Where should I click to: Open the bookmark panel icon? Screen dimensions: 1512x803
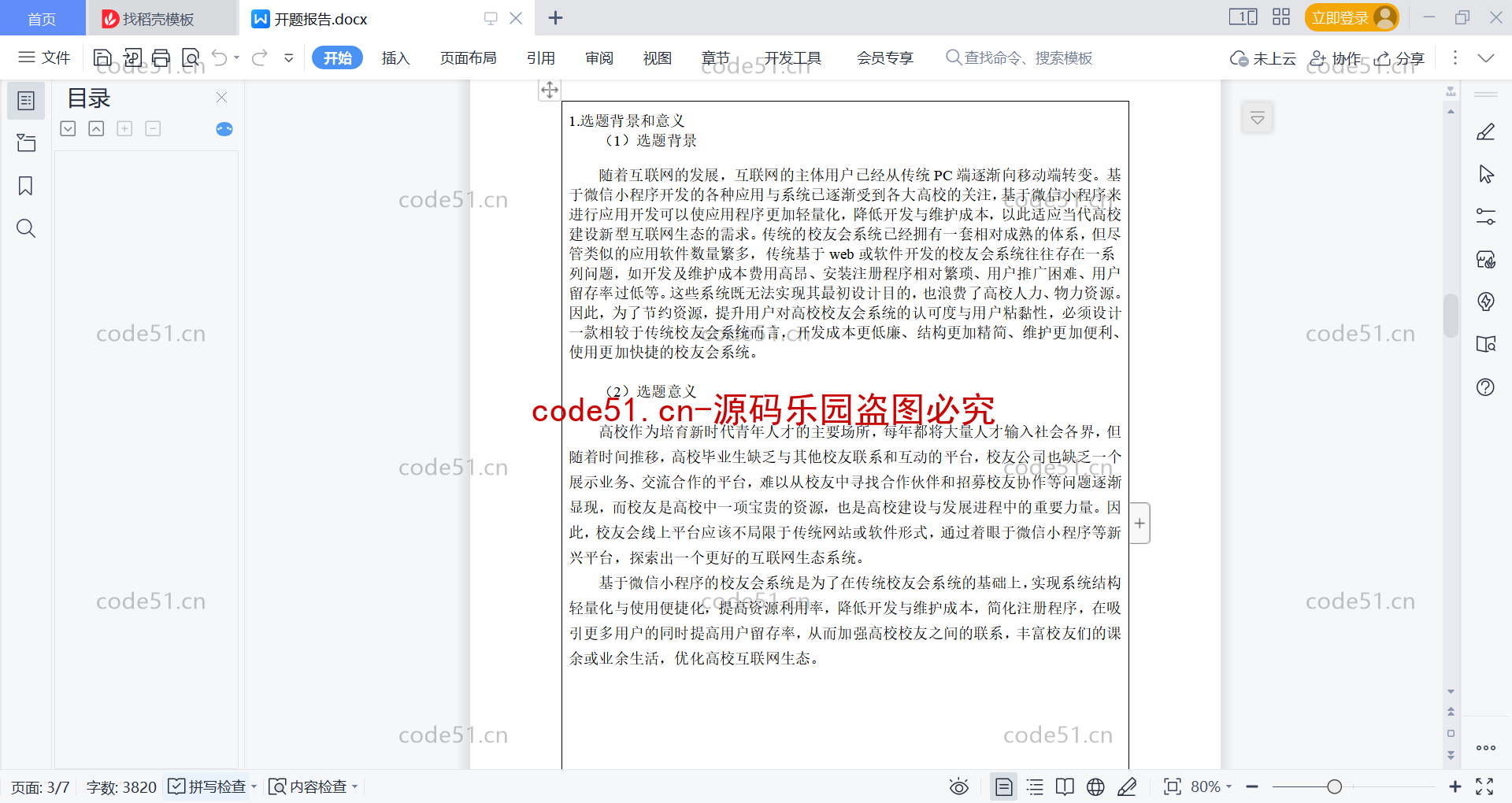[x=26, y=186]
